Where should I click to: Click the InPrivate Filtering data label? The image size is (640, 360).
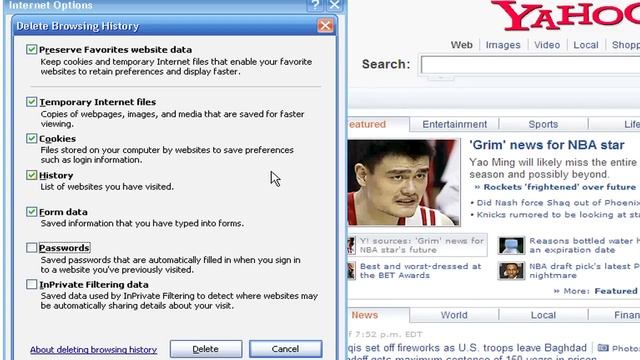[x=94, y=284]
